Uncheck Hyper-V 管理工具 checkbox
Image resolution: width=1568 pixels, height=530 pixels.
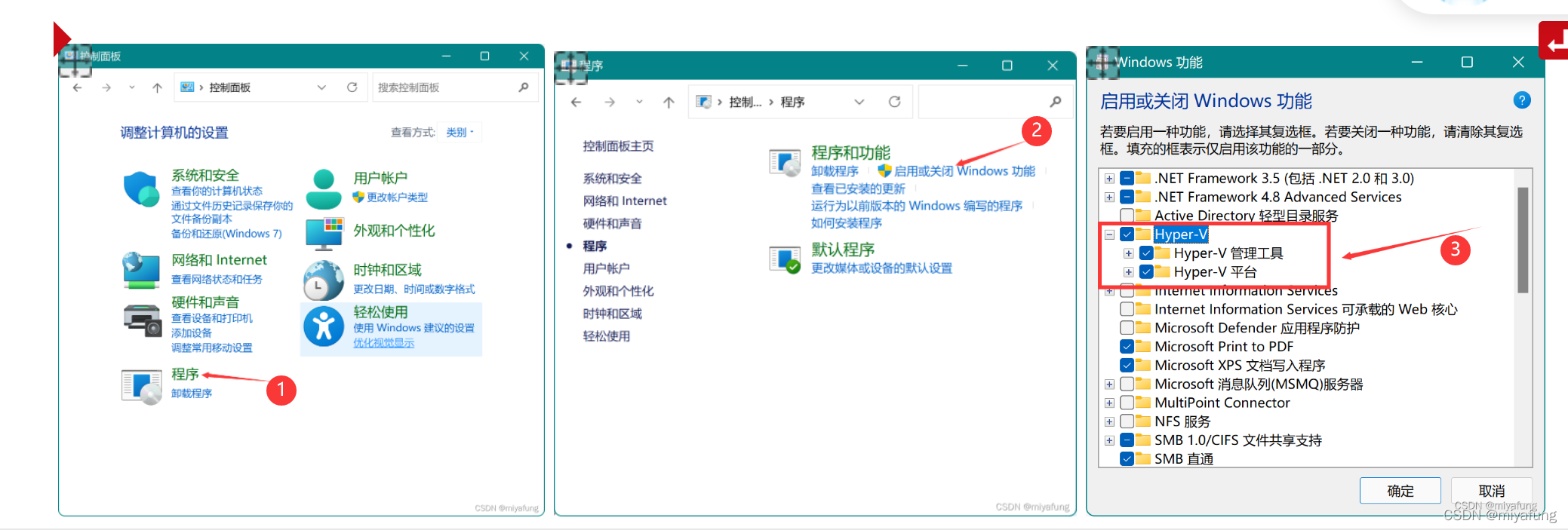1146,253
